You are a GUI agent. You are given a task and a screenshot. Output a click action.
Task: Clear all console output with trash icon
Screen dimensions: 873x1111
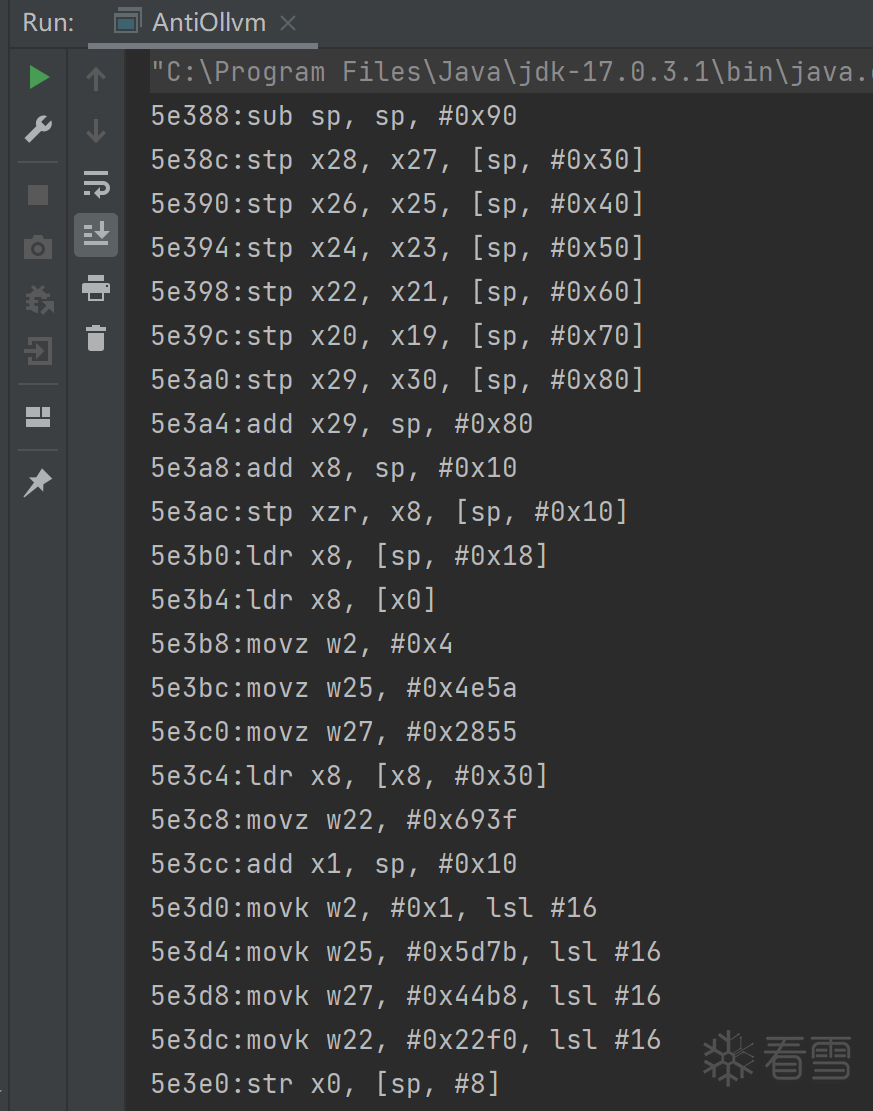pyautogui.click(x=96, y=338)
